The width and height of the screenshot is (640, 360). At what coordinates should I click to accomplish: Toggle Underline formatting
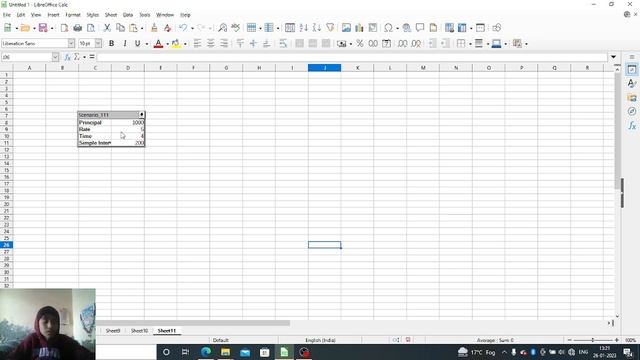pos(138,43)
